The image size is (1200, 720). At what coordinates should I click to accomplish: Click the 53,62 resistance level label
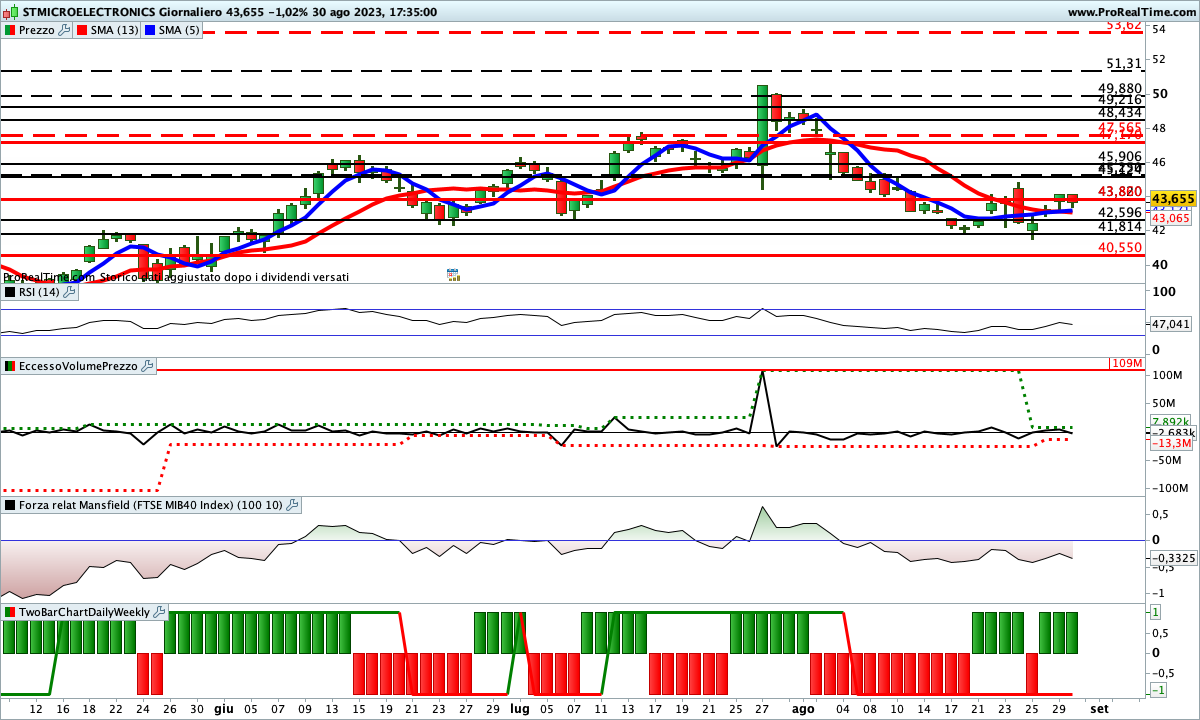(1123, 25)
